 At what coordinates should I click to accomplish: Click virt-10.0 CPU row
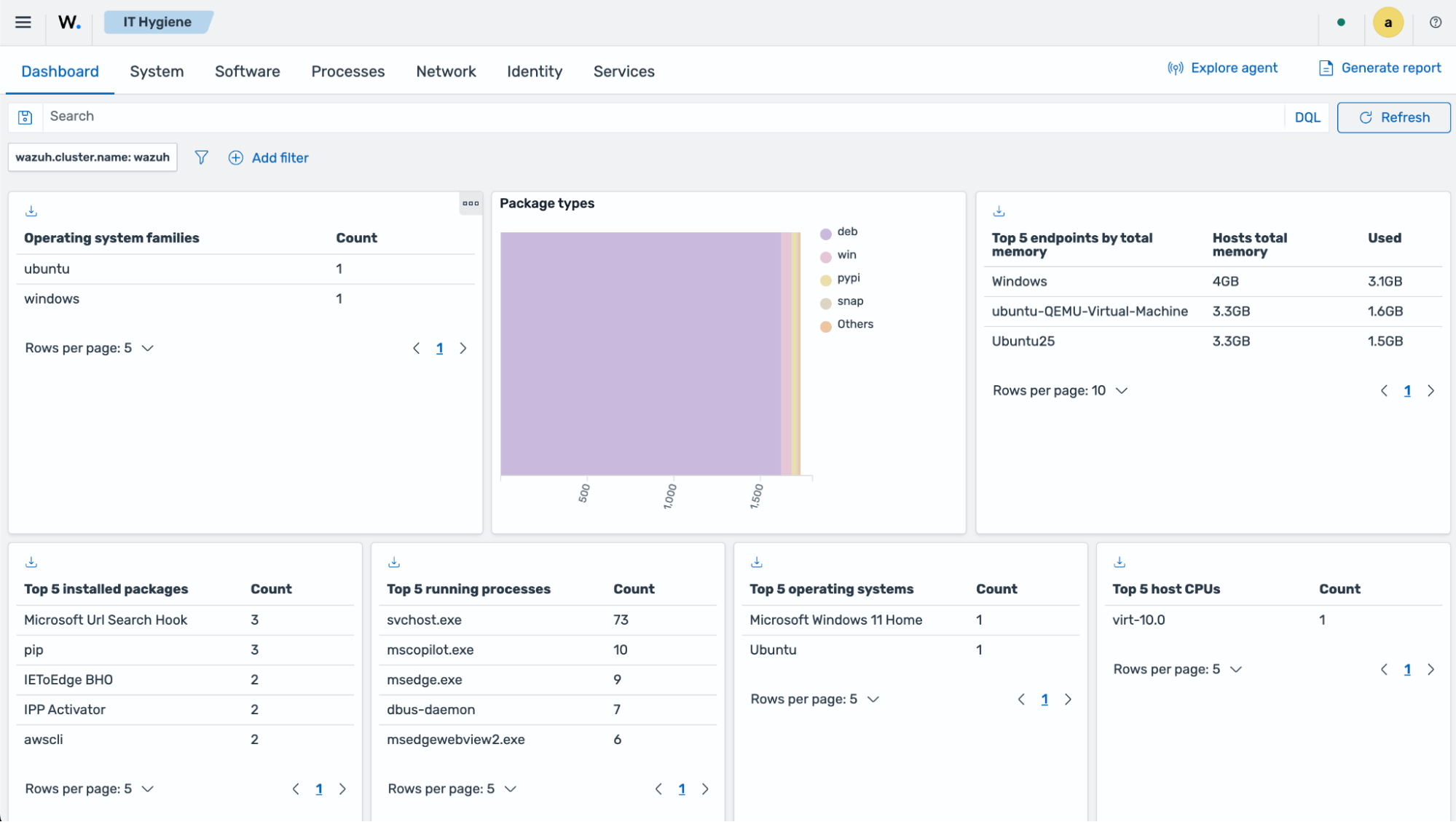pos(1273,620)
